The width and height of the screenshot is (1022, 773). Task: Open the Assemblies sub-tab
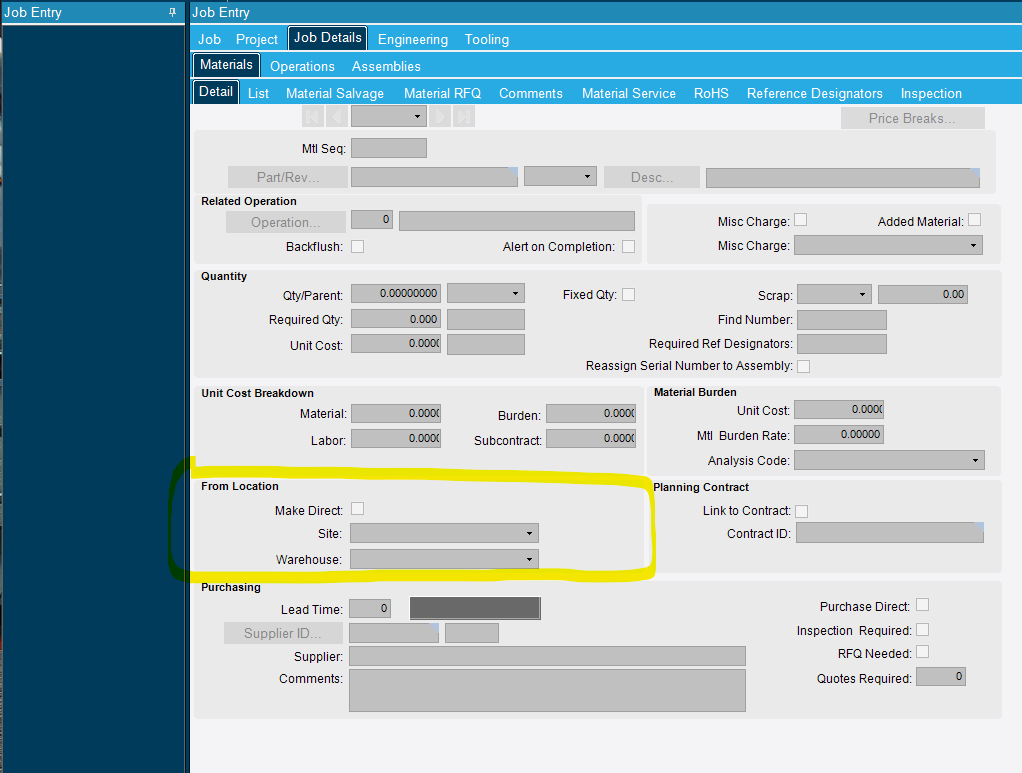tap(386, 66)
